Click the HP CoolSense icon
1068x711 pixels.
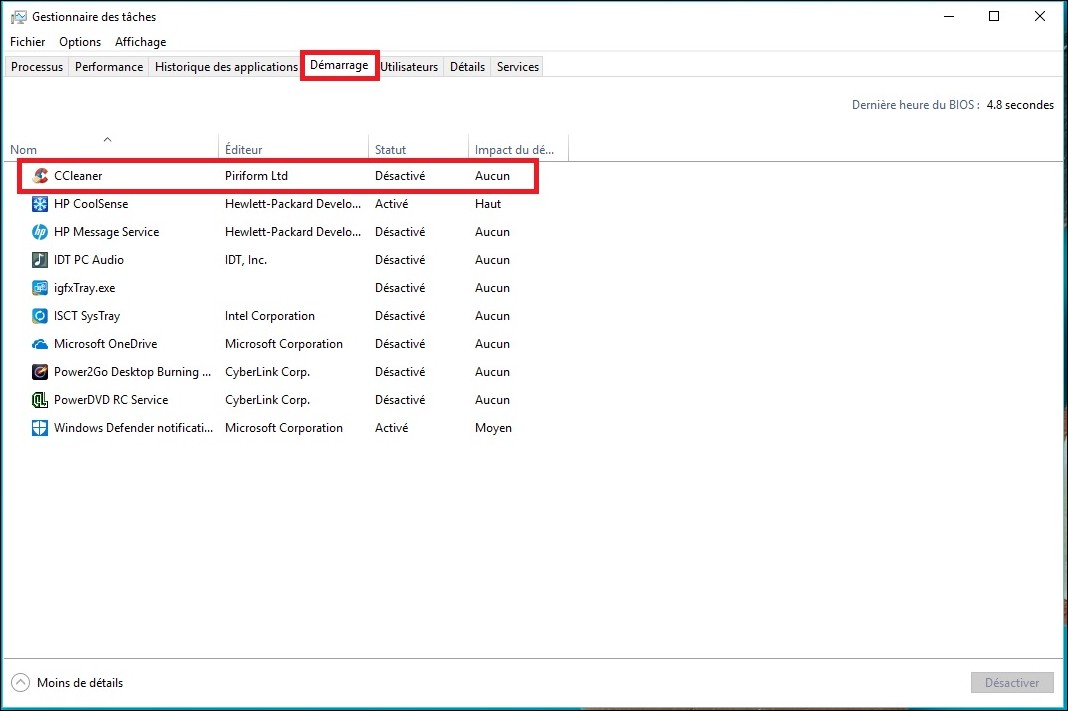(40, 203)
